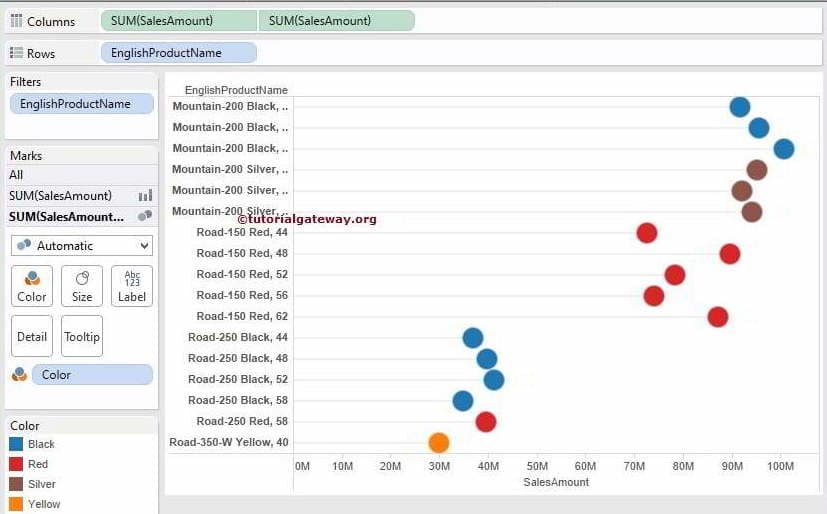The width and height of the screenshot is (827, 514).
Task: Select the Road-250 Black, 48 row label
Action: point(238,358)
